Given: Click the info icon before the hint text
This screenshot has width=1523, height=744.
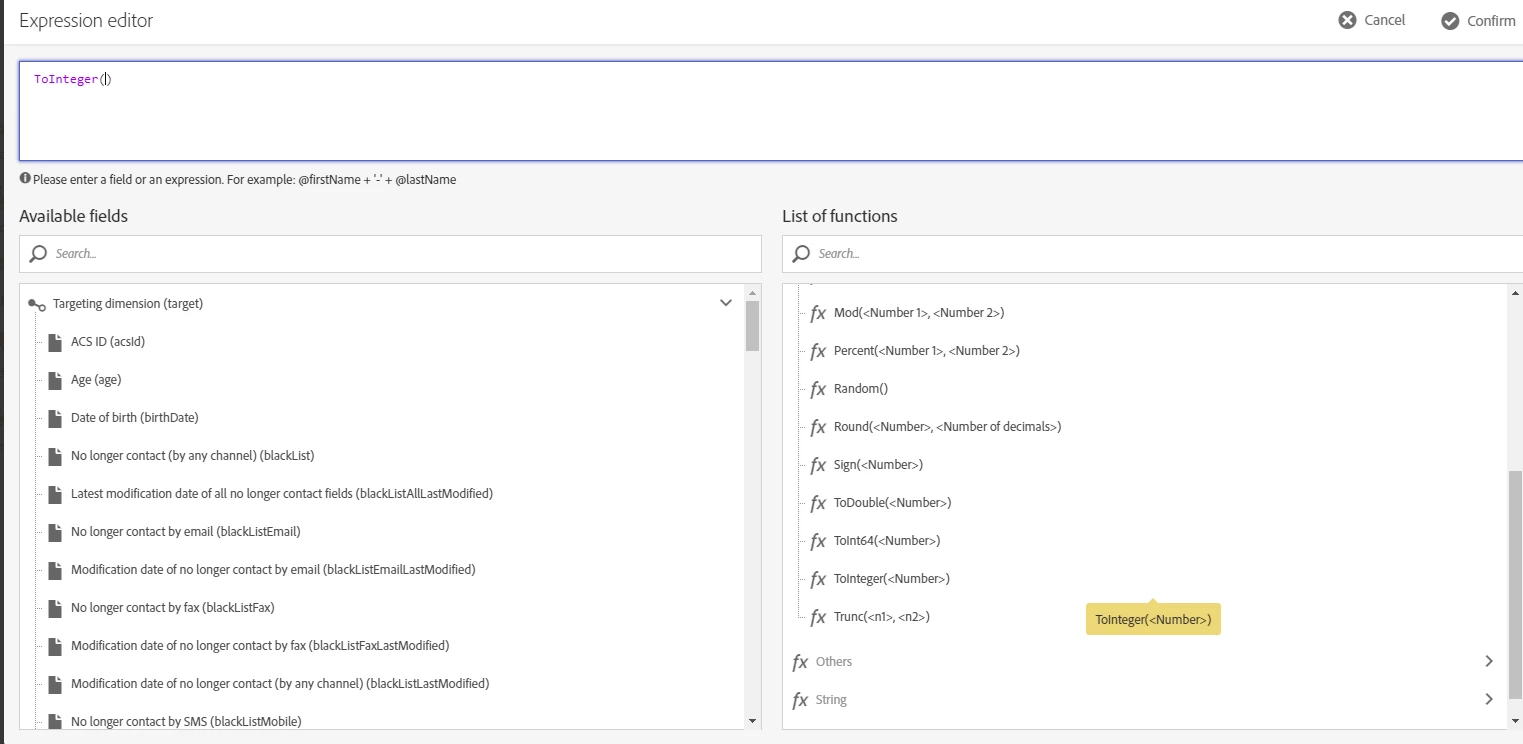Looking at the screenshot, I should pyautogui.click(x=25, y=179).
